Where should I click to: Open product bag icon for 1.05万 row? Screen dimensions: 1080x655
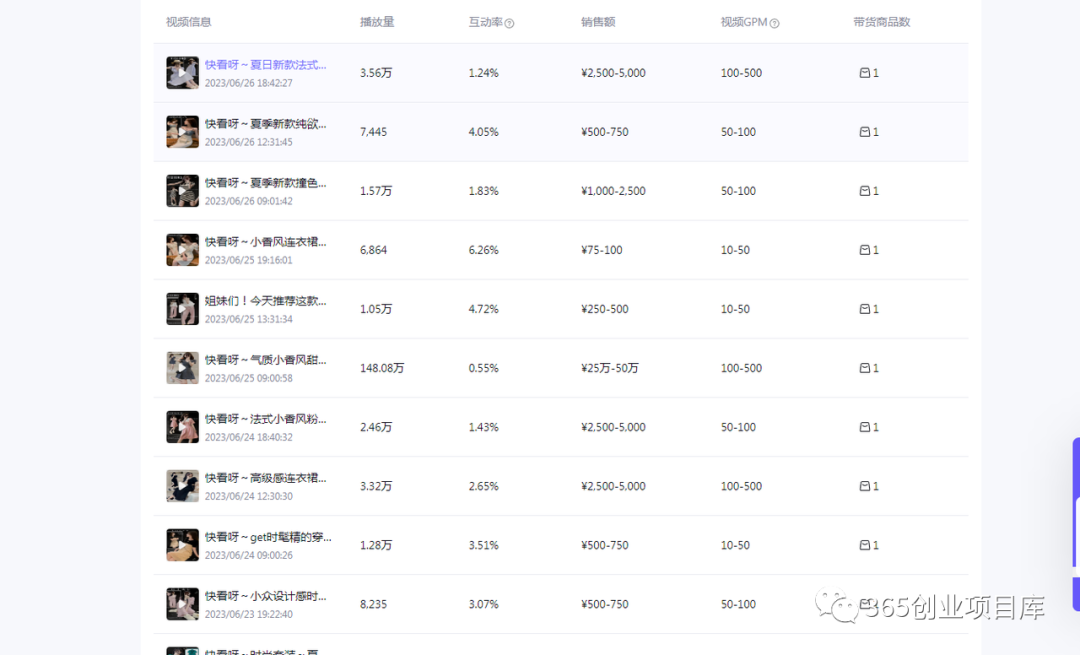(864, 309)
